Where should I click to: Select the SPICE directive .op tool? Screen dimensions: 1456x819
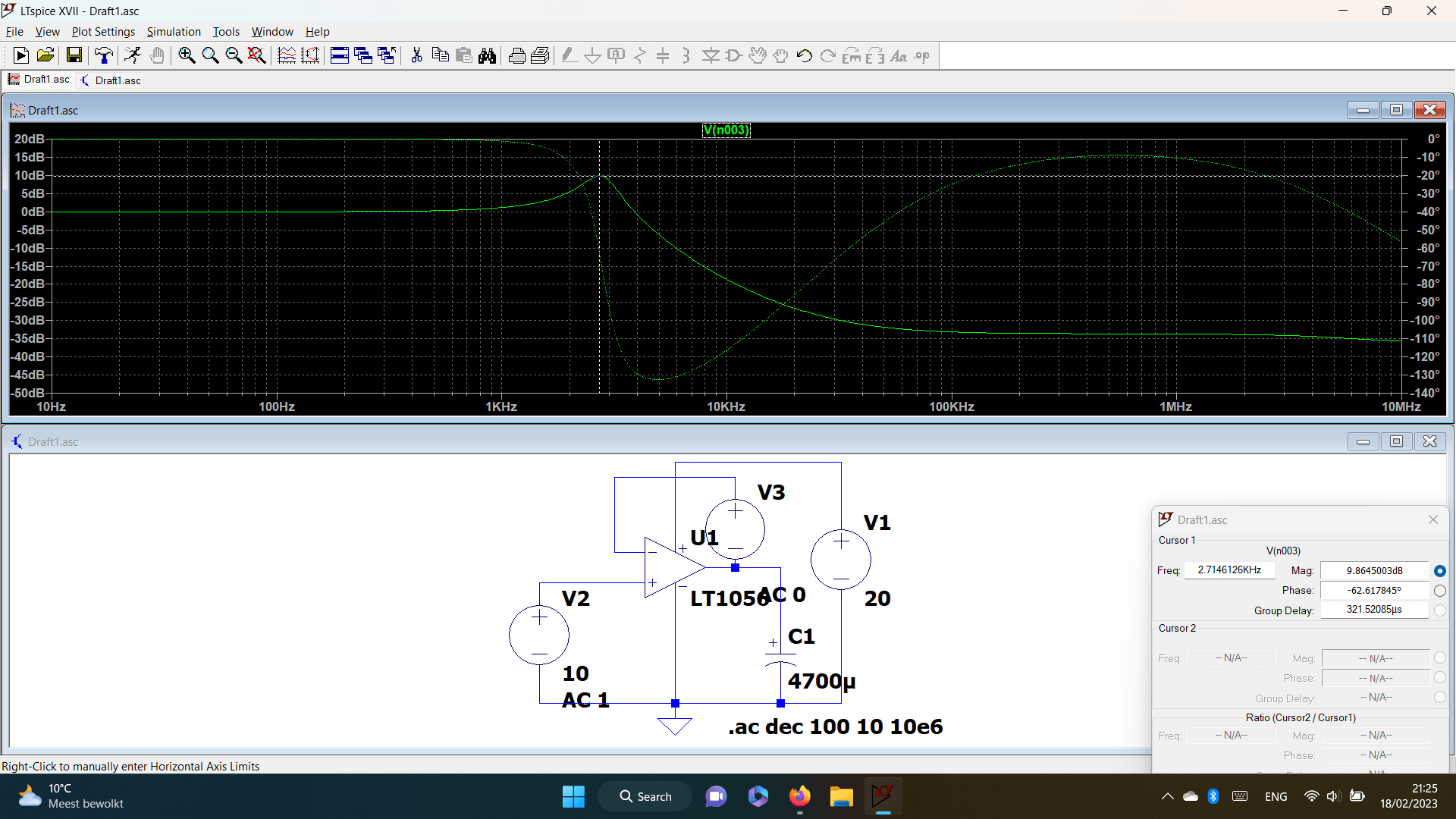pos(922,55)
